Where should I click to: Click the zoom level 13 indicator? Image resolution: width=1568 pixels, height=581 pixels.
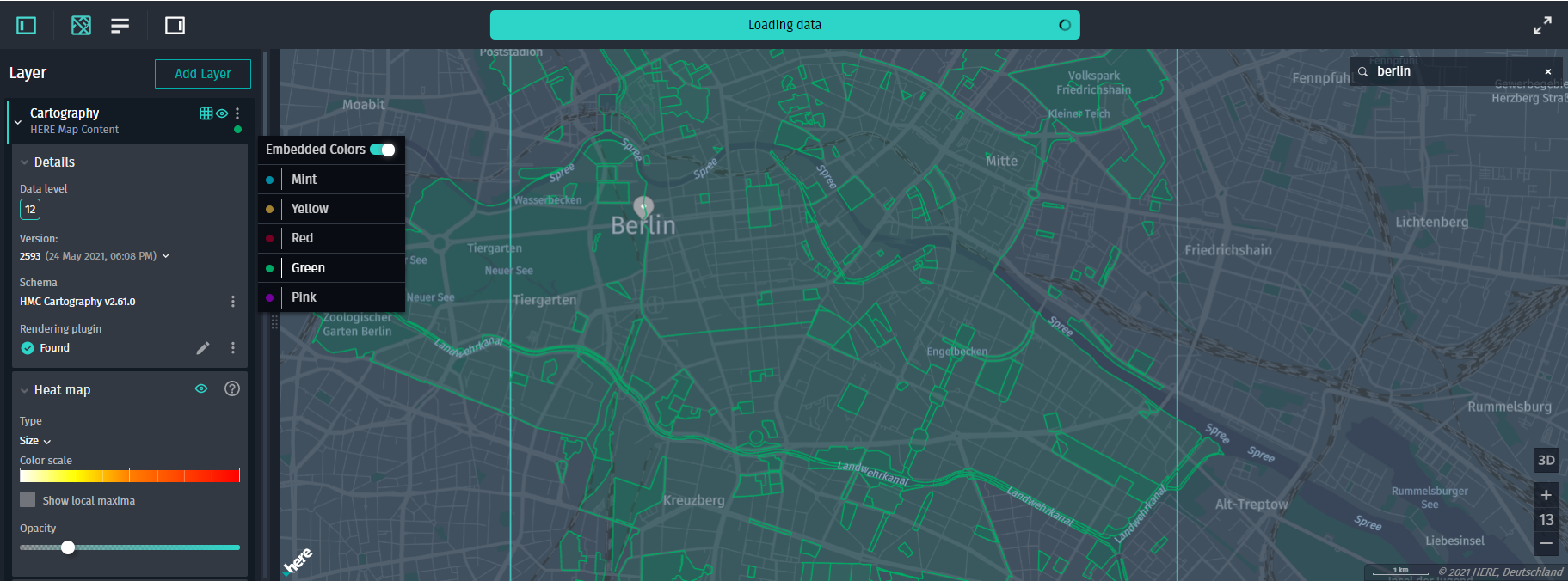click(x=1546, y=520)
